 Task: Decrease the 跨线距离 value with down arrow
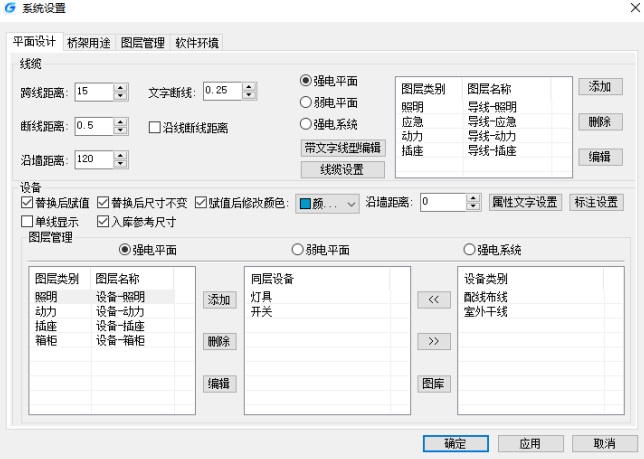click(120, 96)
